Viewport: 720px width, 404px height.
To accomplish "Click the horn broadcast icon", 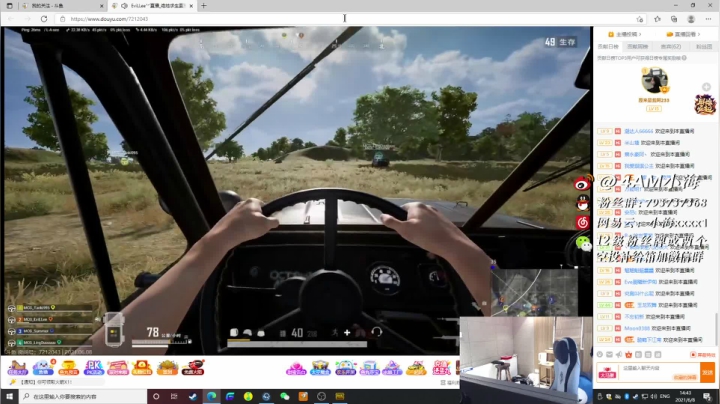I will [619, 354].
